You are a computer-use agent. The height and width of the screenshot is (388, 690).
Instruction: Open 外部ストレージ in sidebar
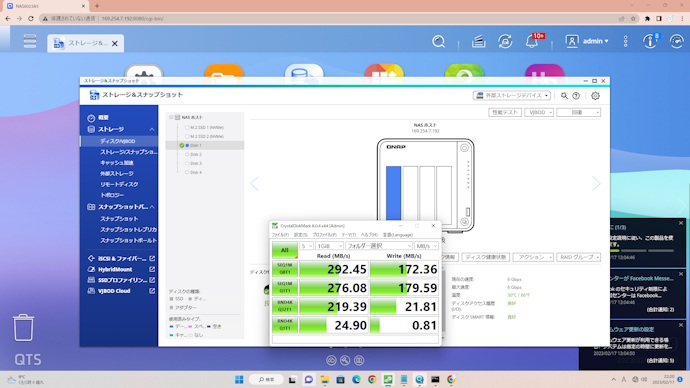point(117,174)
